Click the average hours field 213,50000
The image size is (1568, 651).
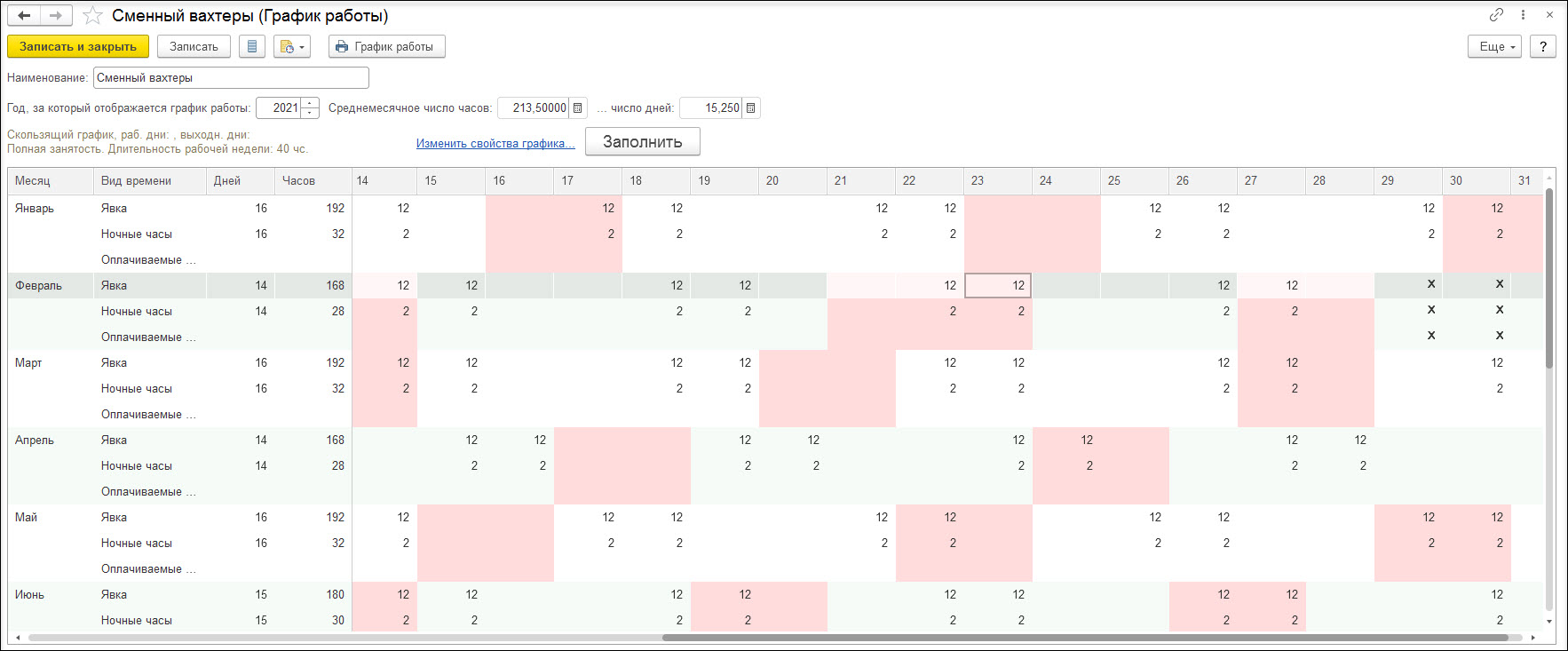click(x=533, y=107)
